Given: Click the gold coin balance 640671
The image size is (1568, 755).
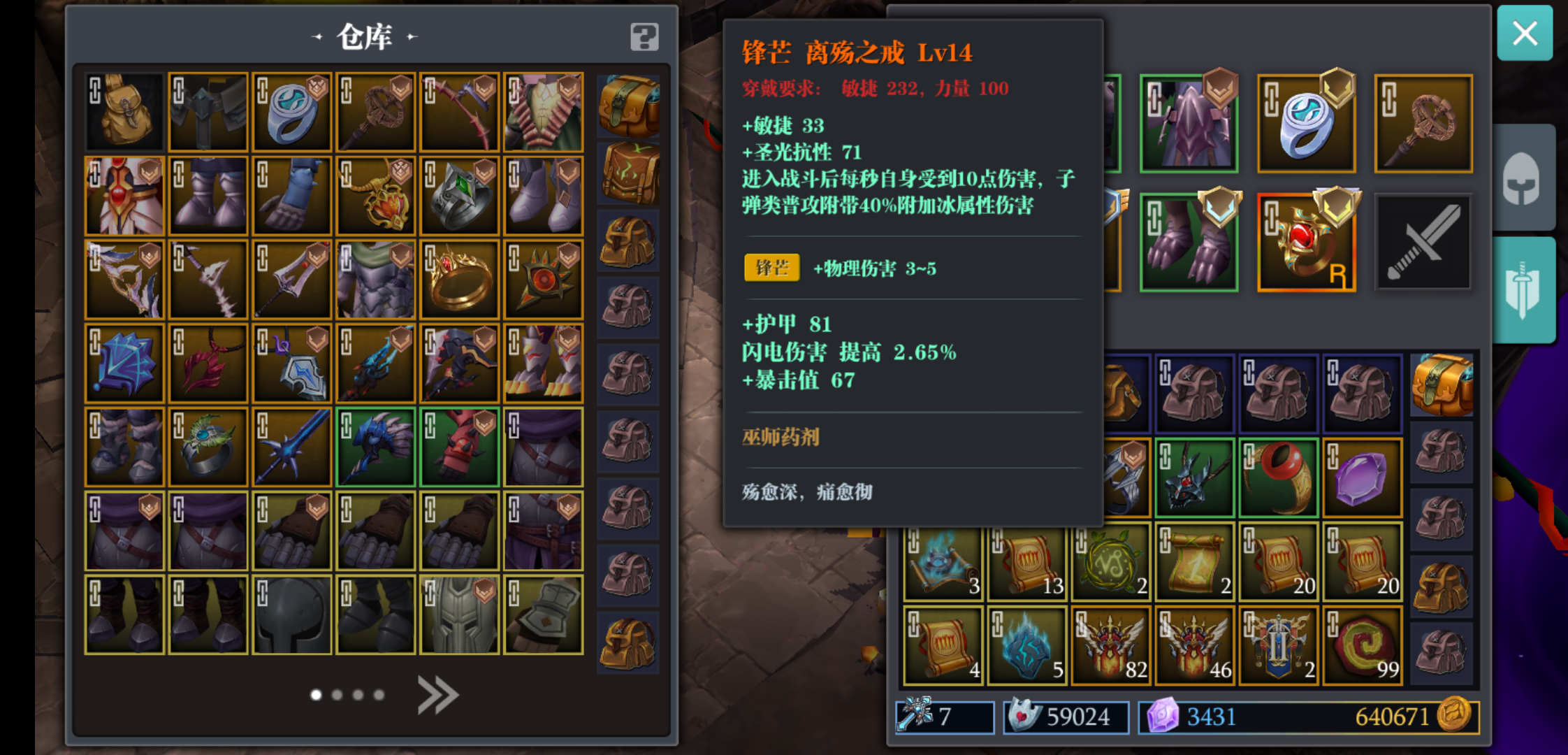Looking at the screenshot, I should 1411,717.
